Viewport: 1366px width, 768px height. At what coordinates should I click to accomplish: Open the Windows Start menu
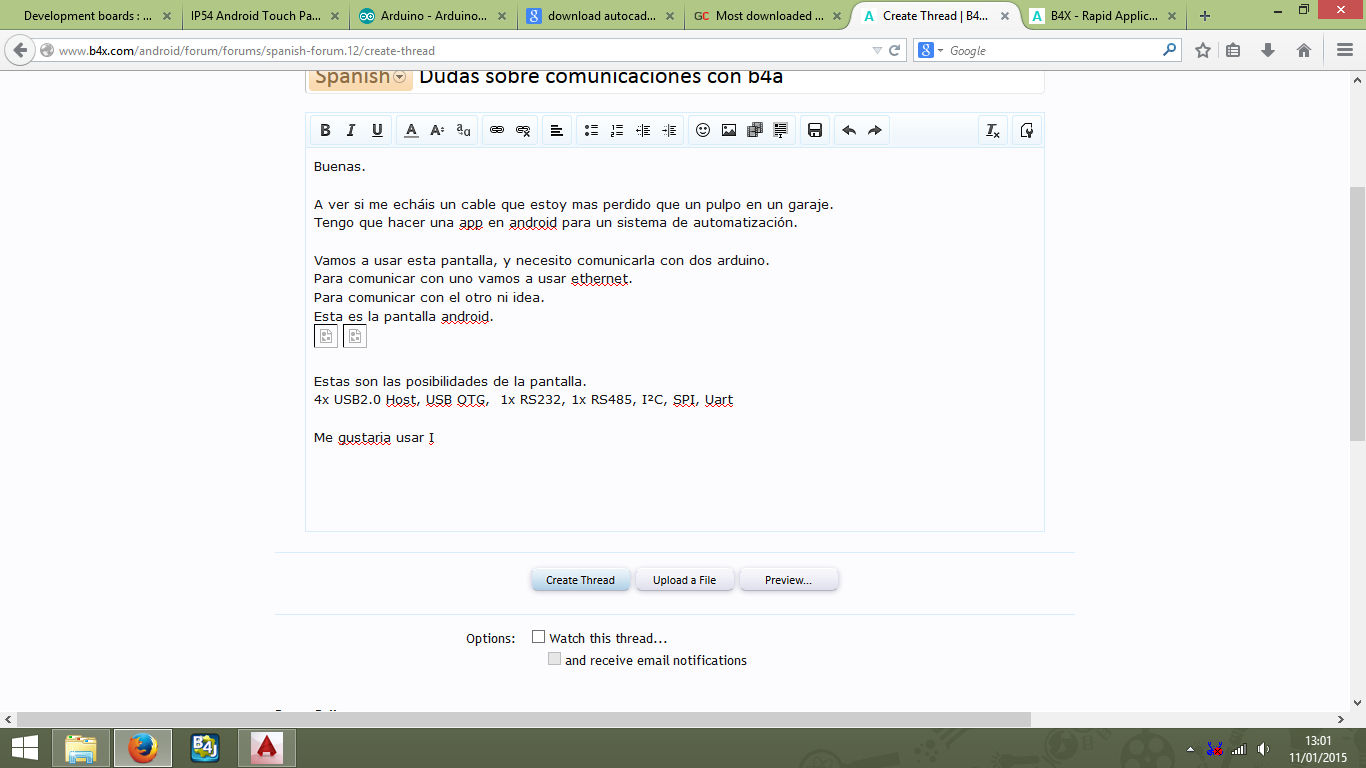tap(25, 747)
